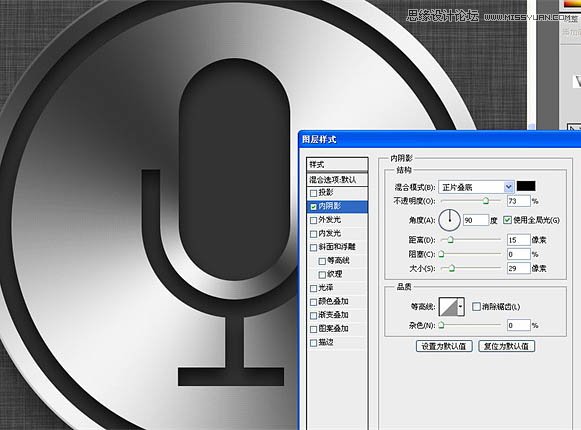
Task: Click the 杂色 noise slider handle
Action: coord(441,325)
